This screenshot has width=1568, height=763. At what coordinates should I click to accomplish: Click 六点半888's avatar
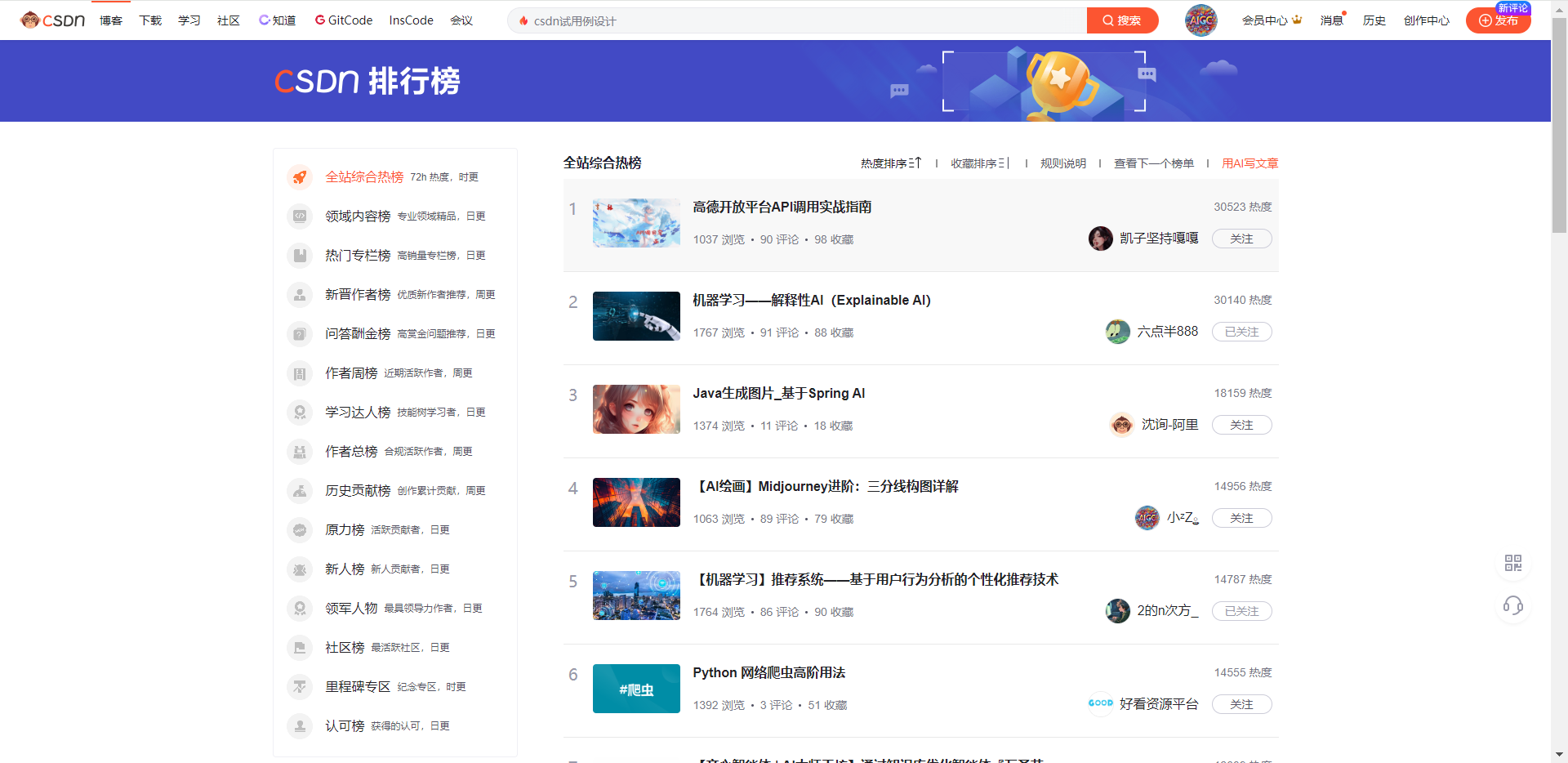(1118, 332)
